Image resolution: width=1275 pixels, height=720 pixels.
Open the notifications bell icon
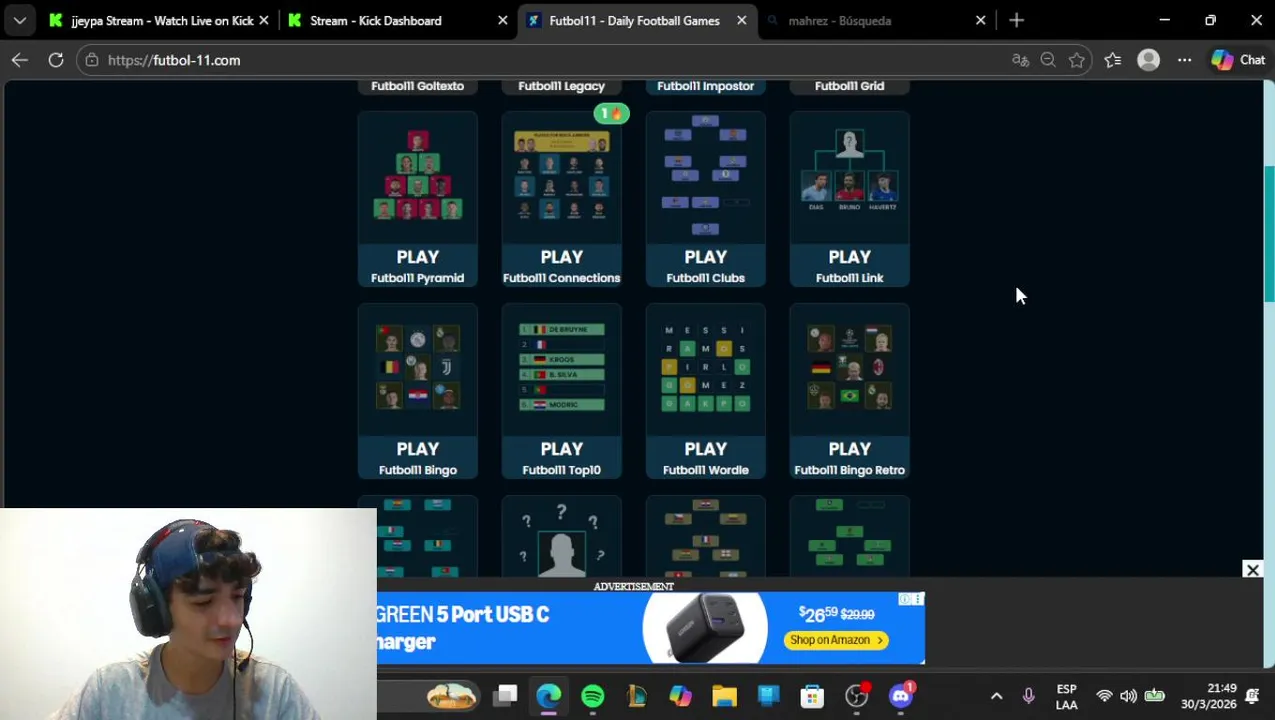[1252, 697]
